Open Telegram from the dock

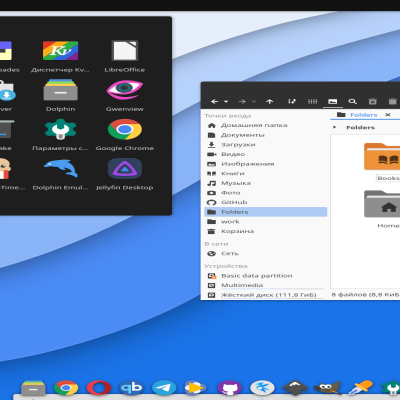click(164, 388)
